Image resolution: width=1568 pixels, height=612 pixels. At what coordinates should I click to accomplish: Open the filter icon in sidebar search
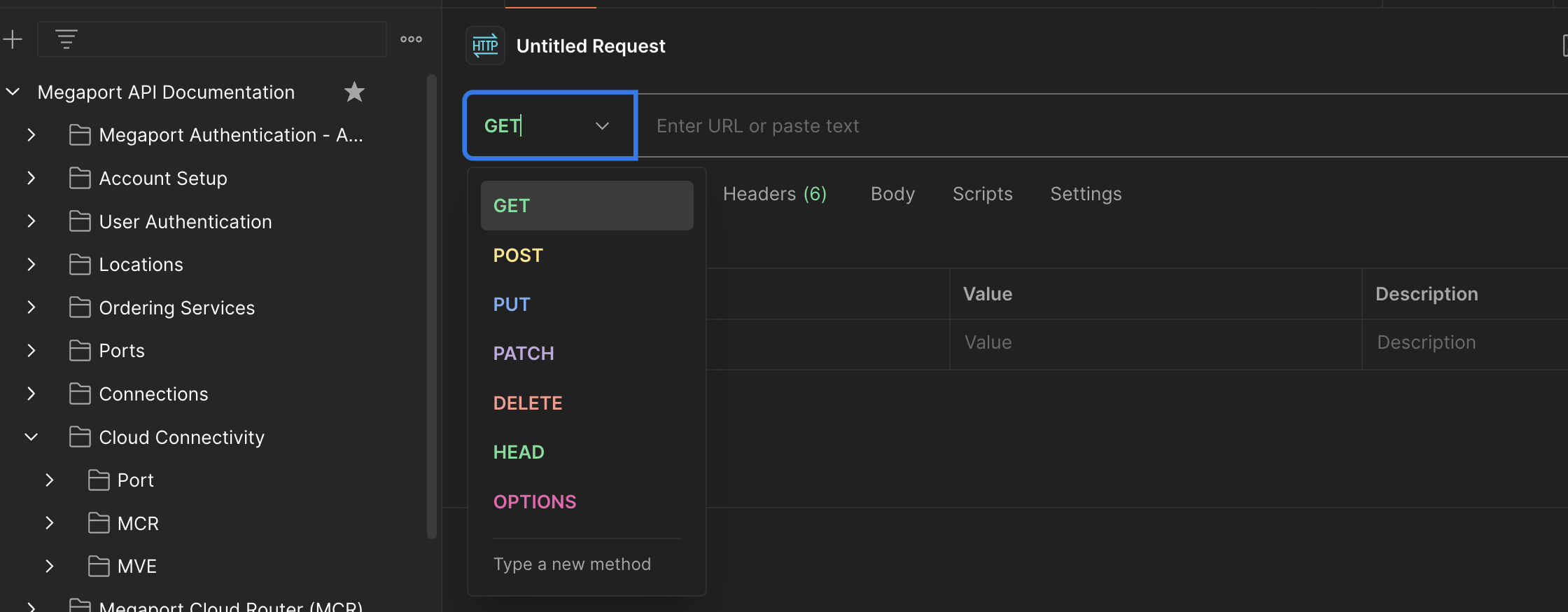click(66, 39)
